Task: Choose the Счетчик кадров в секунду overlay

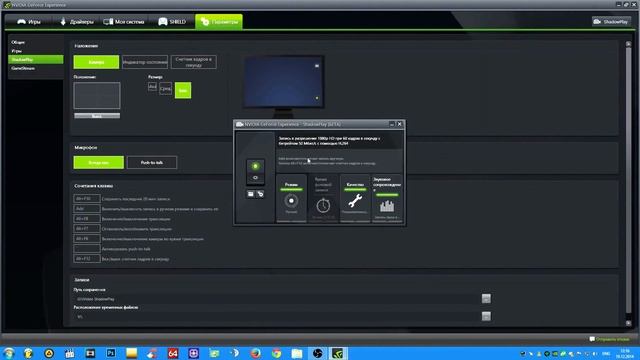Action: [193, 62]
